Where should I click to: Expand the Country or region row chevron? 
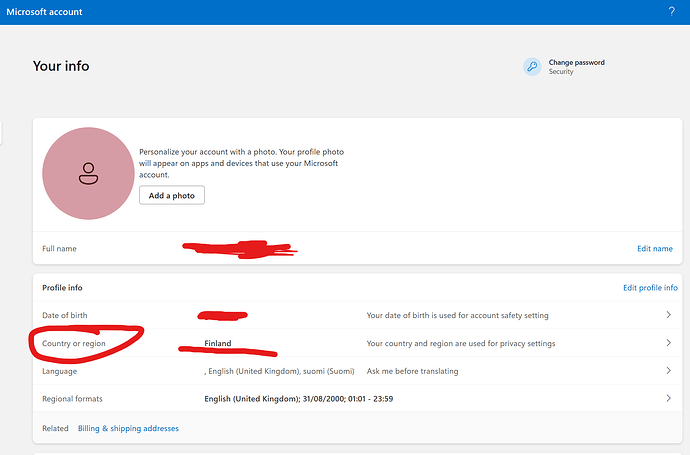tap(668, 342)
